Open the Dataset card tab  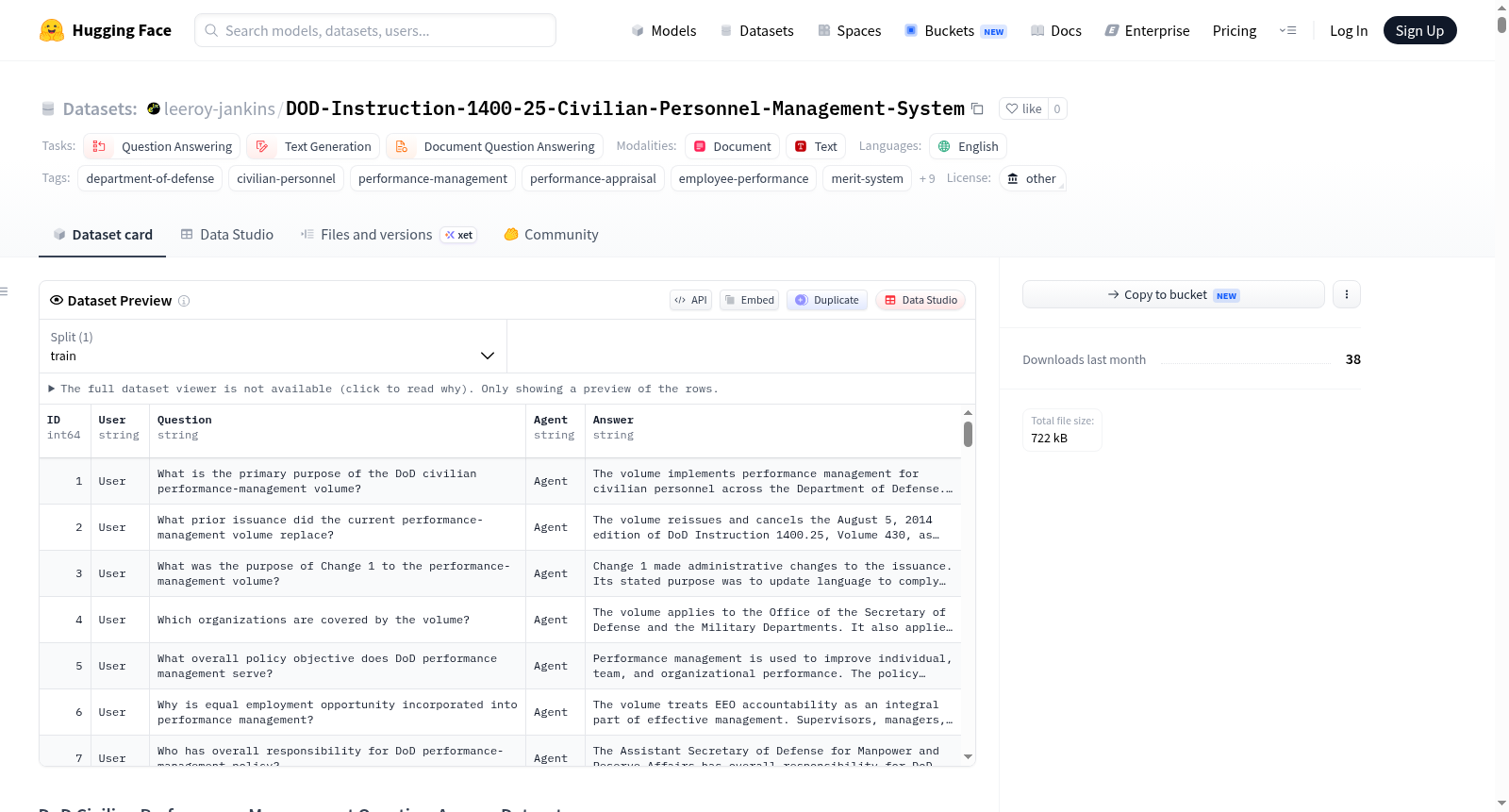[102, 235]
